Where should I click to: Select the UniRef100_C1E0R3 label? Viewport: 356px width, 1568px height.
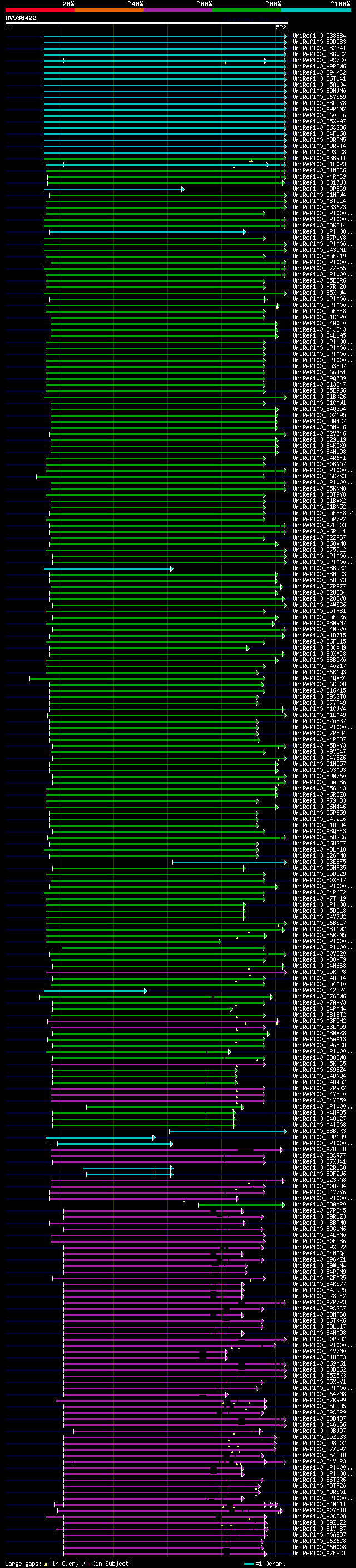click(x=319, y=164)
